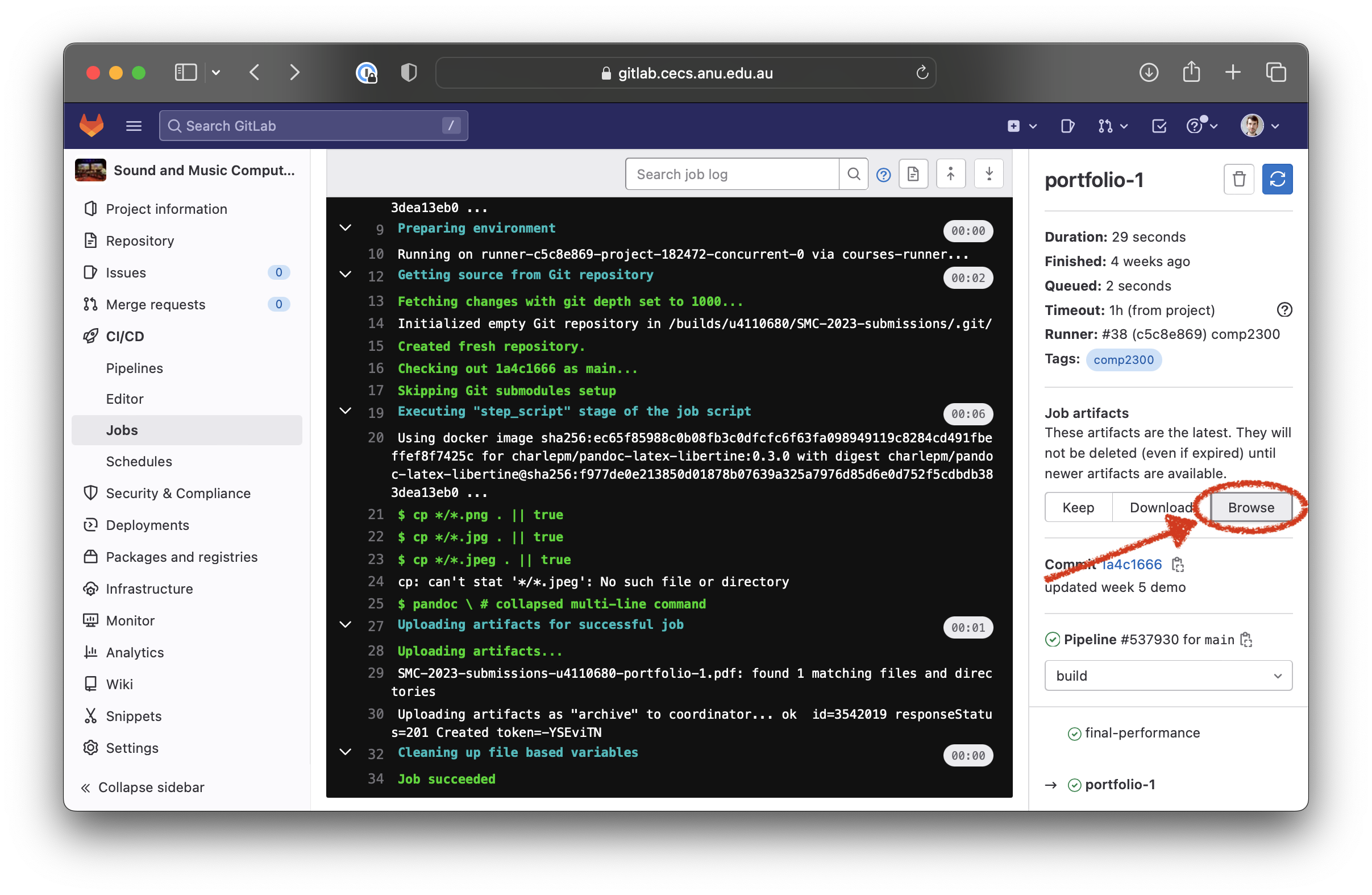Go to Repository in the sidebar
Viewport: 1372px width, 895px height.
click(x=139, y=241)
